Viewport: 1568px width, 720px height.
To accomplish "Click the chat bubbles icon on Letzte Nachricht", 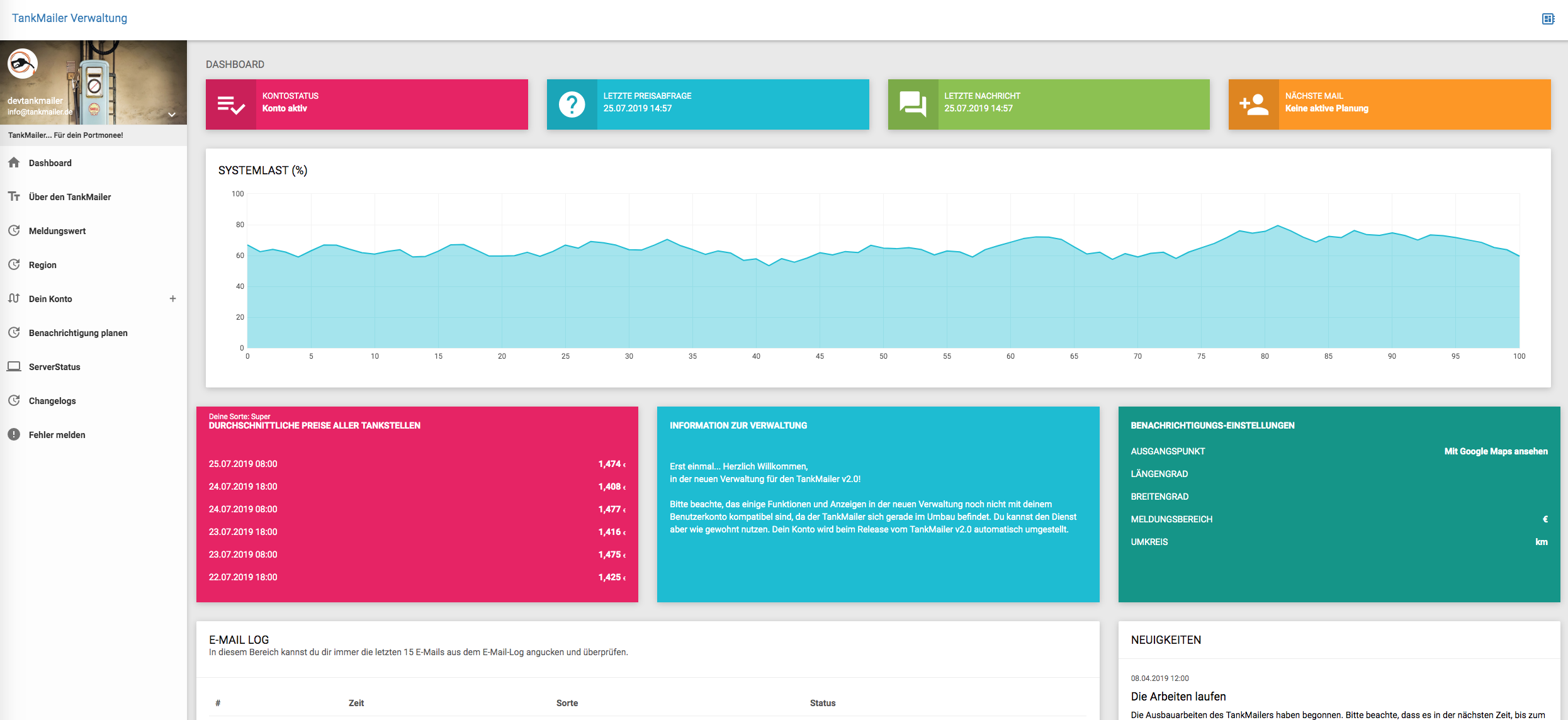I will [x=913, y=104].
